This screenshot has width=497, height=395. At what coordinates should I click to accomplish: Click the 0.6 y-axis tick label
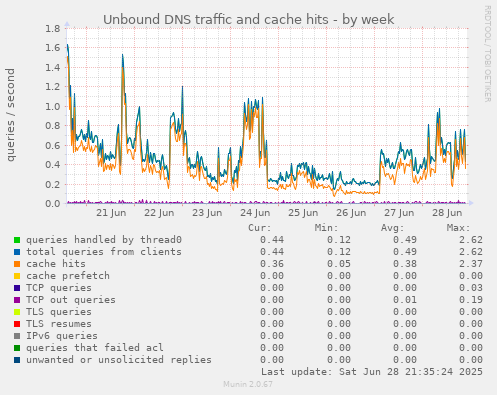pyautogui.click(x=53, y=145)
